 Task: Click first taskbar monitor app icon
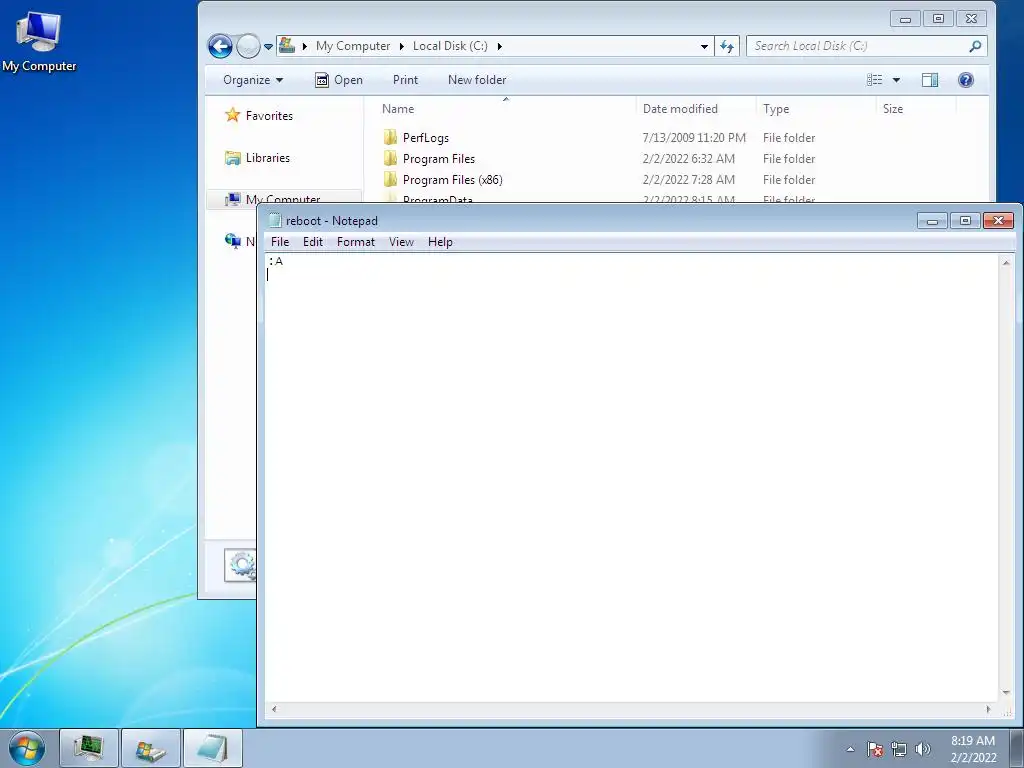click(x=89, y=748)
